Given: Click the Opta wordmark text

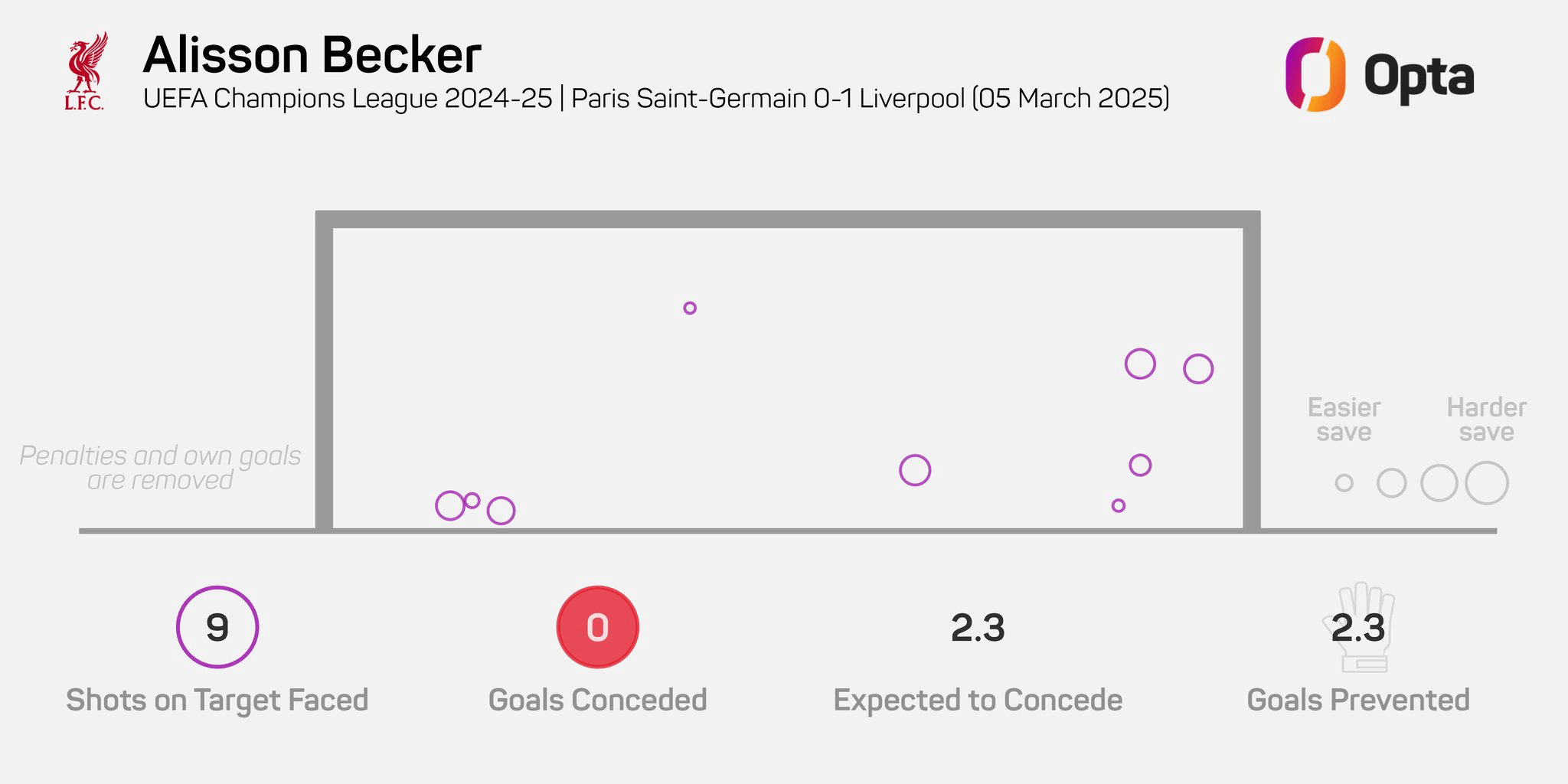Looking at the screenshot, I should [x=1419, y=78].
